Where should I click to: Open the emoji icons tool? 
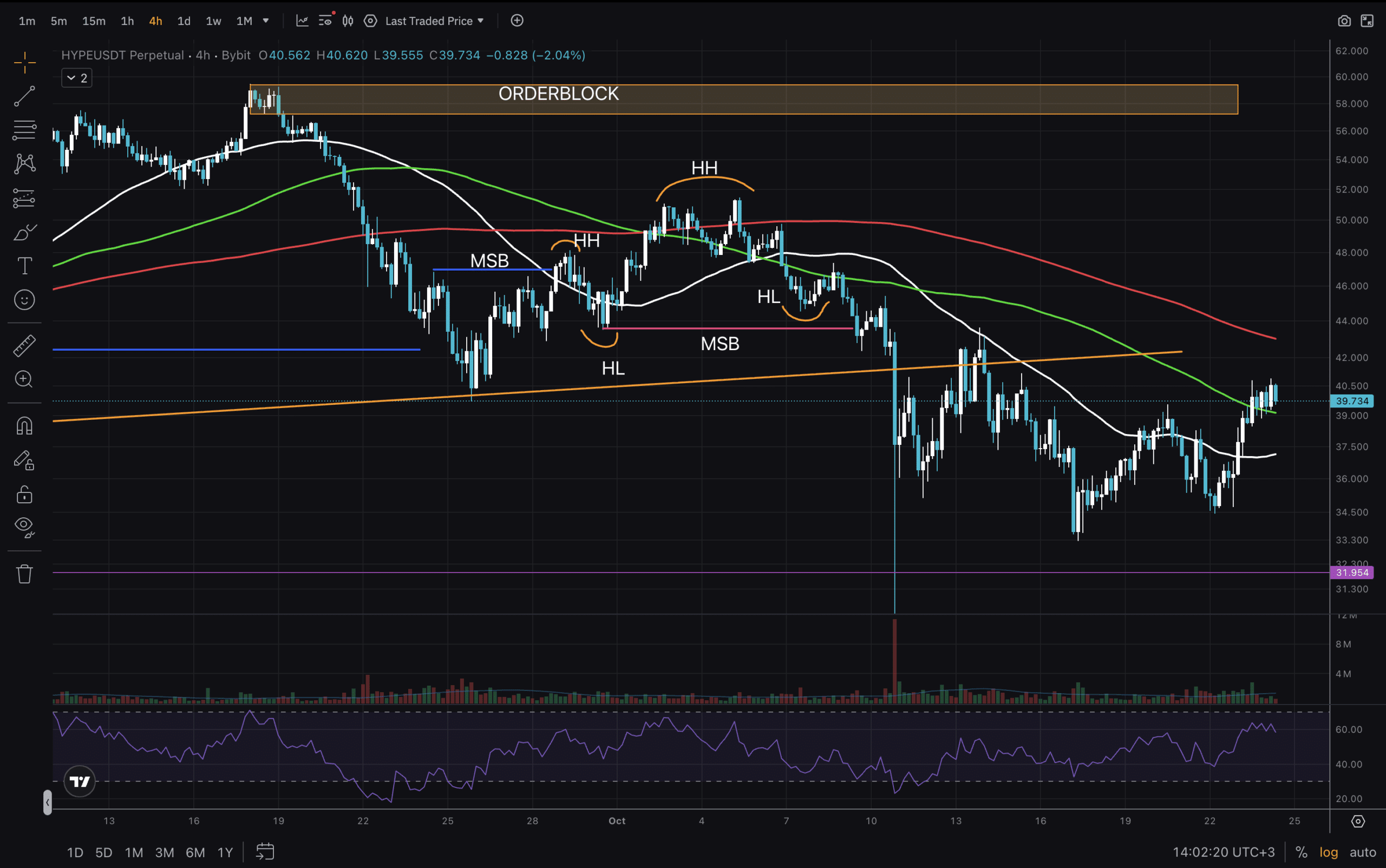(x=24, y=300)
